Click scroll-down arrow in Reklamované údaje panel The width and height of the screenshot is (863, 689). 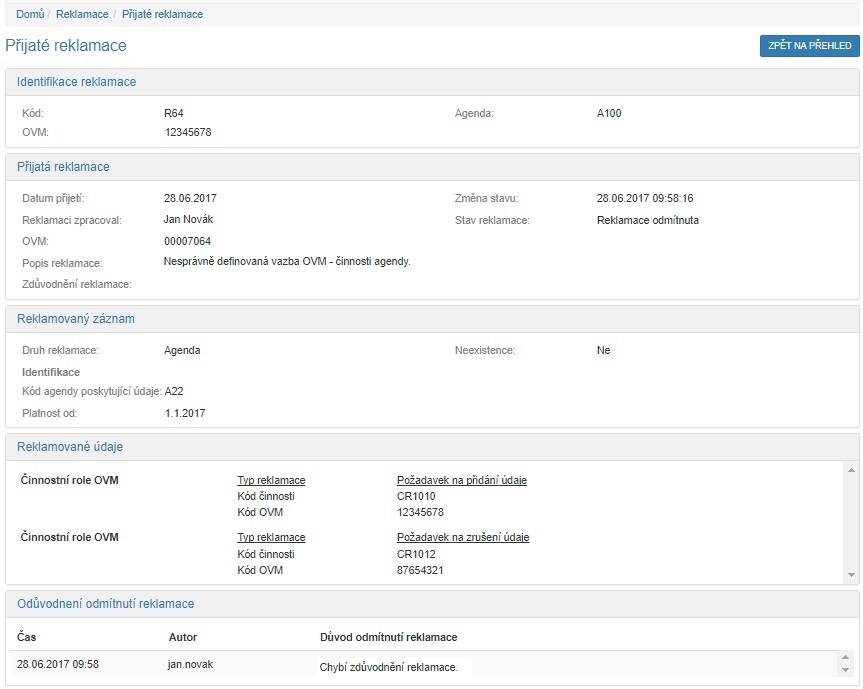[x=851, y=575]
